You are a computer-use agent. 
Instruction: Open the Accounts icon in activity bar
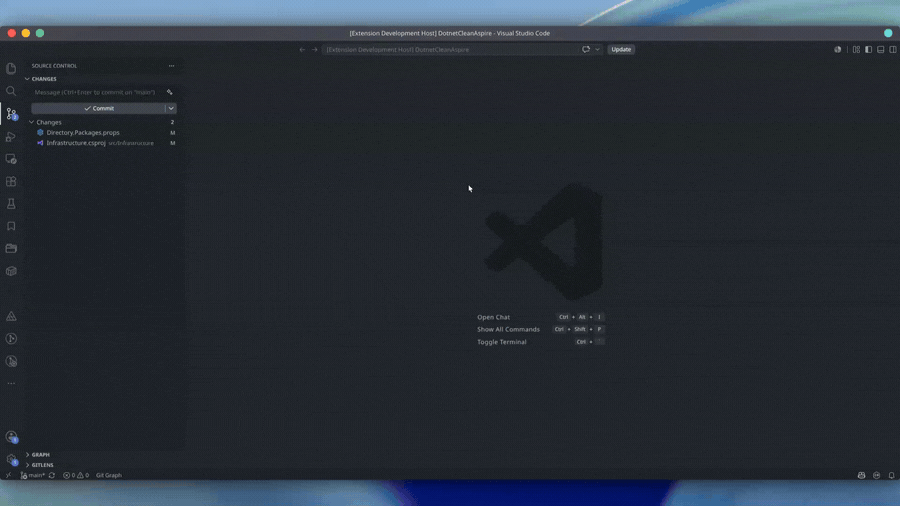point(11,437)
